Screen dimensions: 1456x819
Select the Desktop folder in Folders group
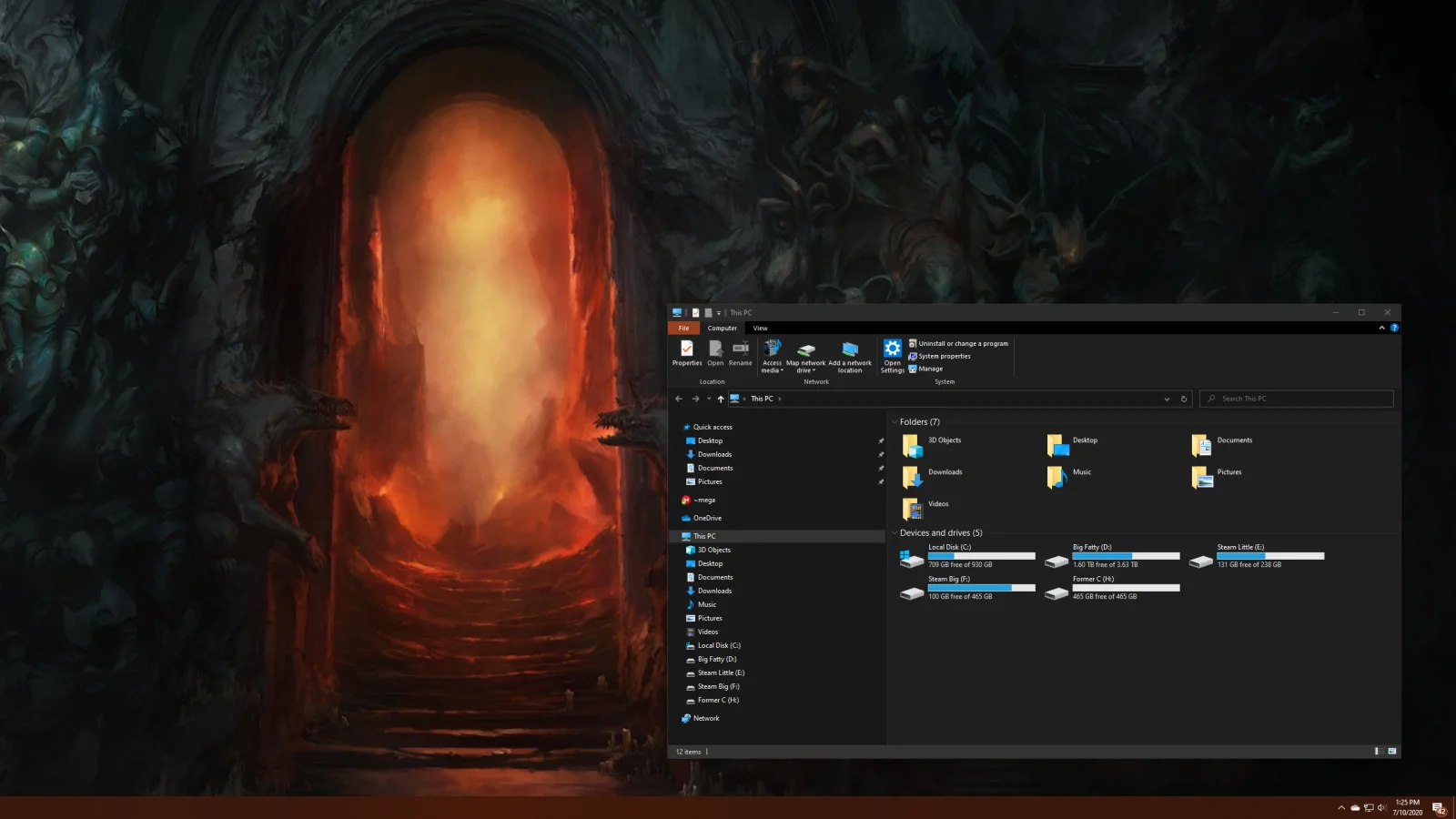pos(1073,446)
